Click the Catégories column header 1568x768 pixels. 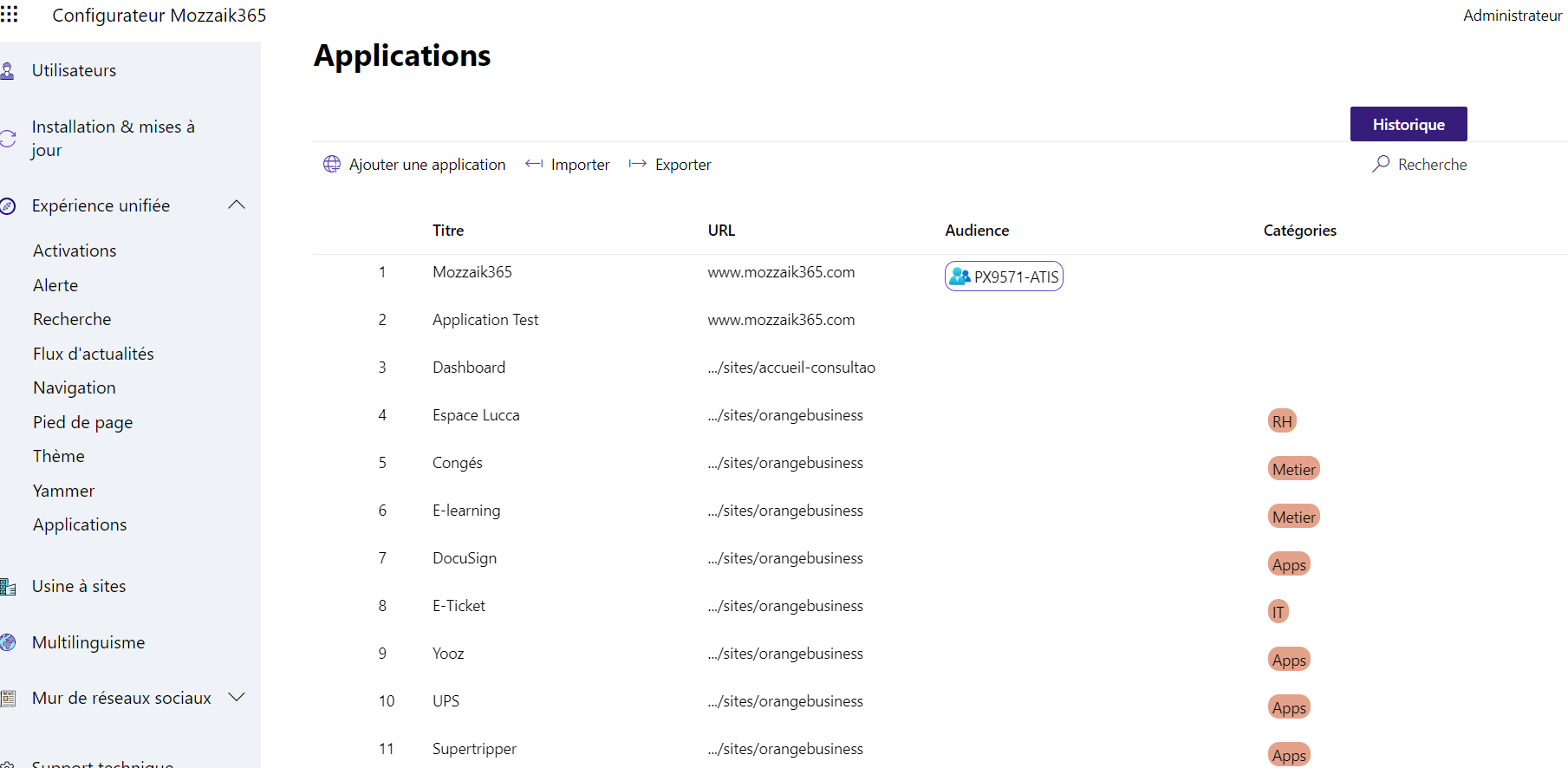[1300, 231]
